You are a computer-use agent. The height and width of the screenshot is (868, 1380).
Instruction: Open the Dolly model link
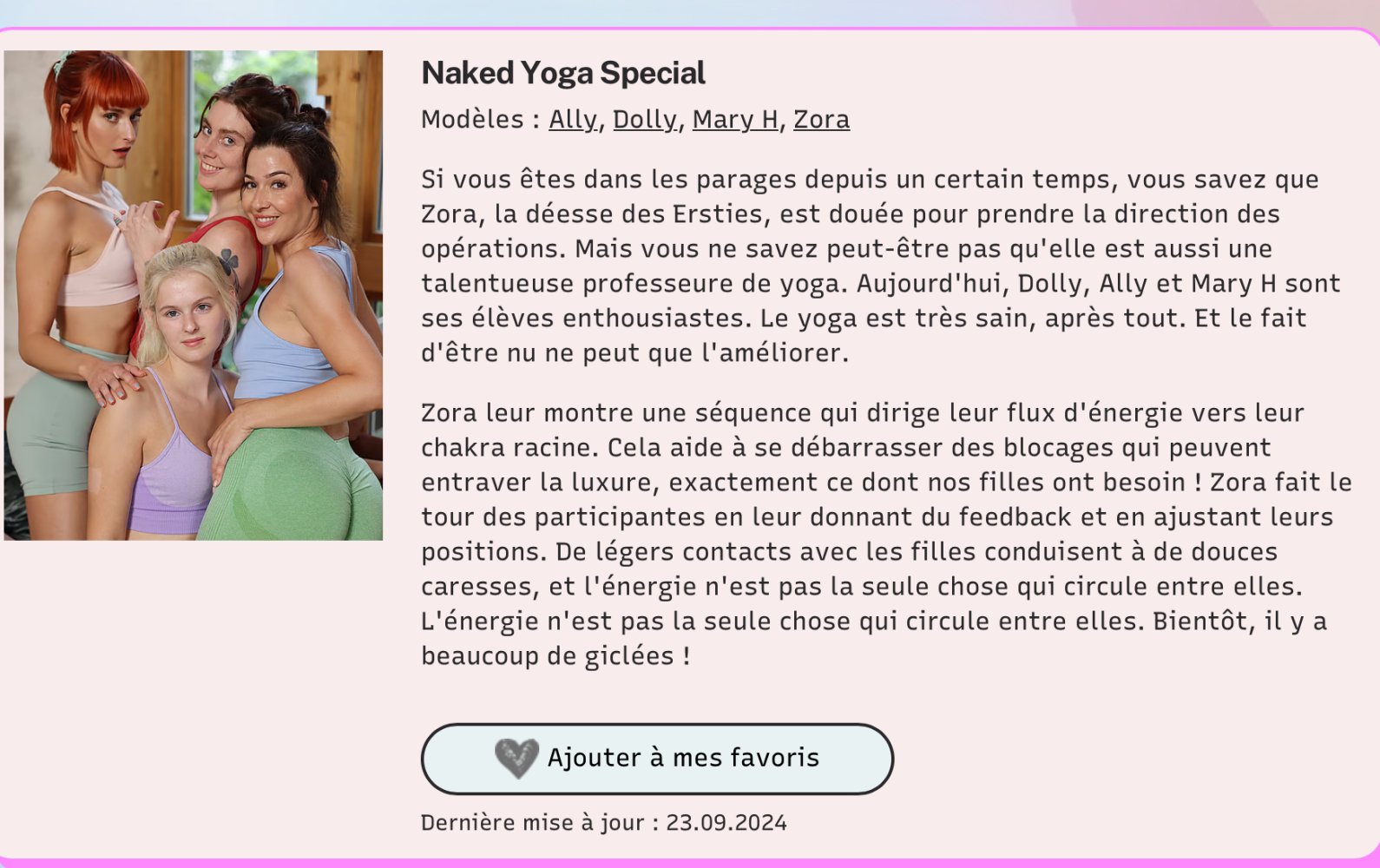(645, 120)
